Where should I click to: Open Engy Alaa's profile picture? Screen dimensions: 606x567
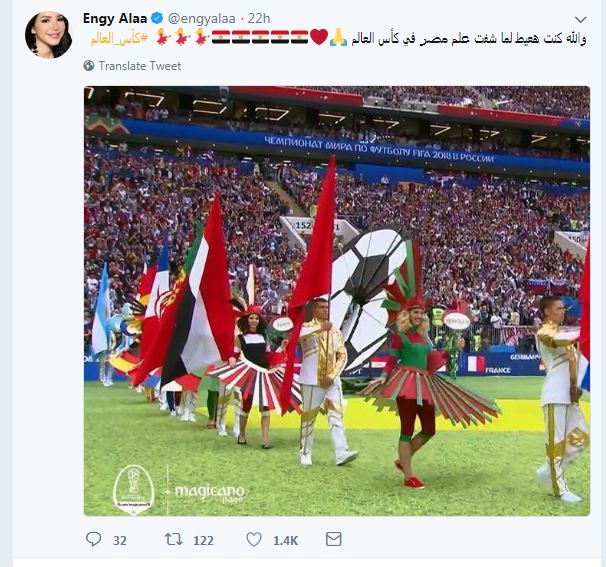[48, 35]
